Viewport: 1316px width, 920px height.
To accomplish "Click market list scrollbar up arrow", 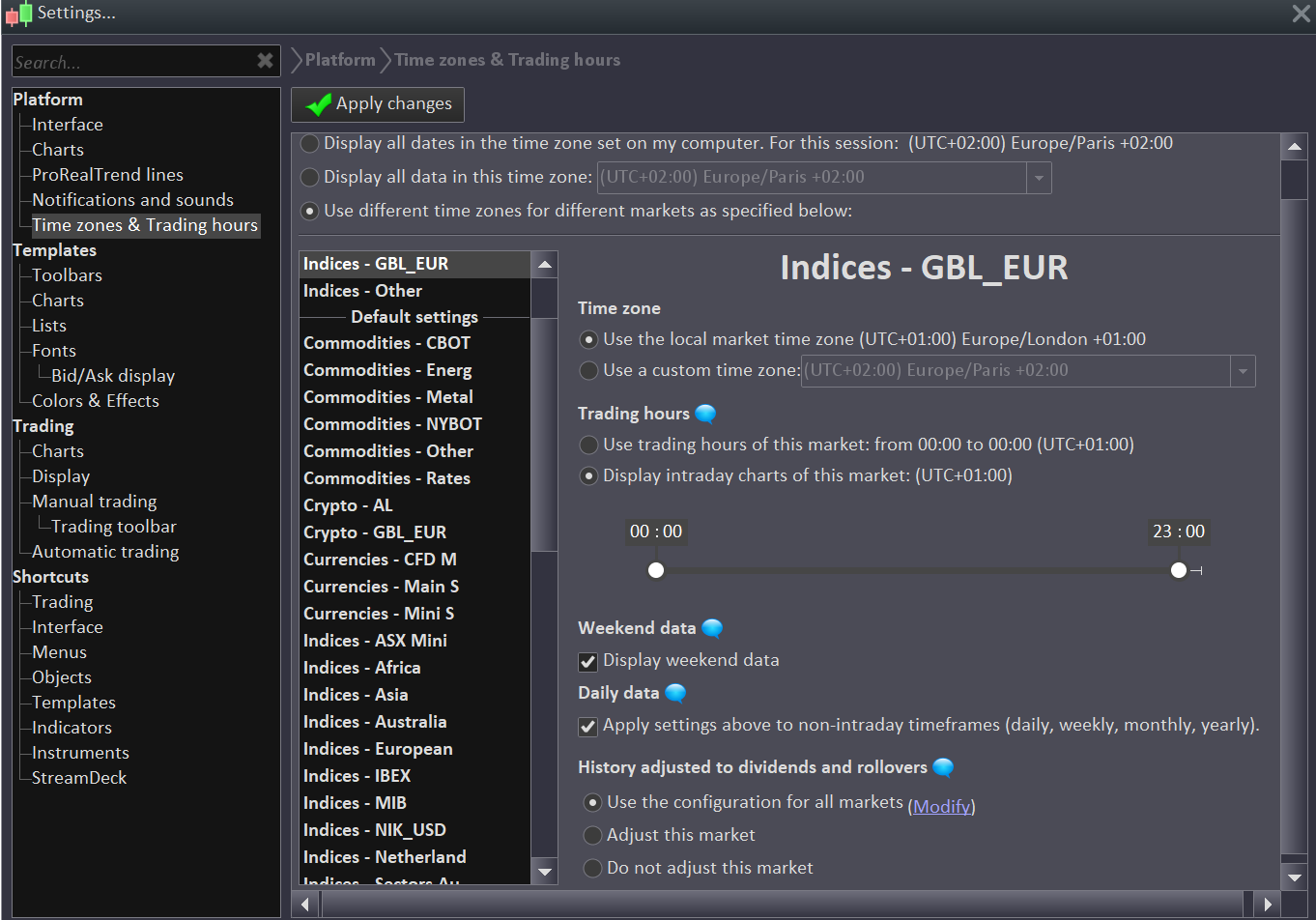I will click(x=545, y=264).
